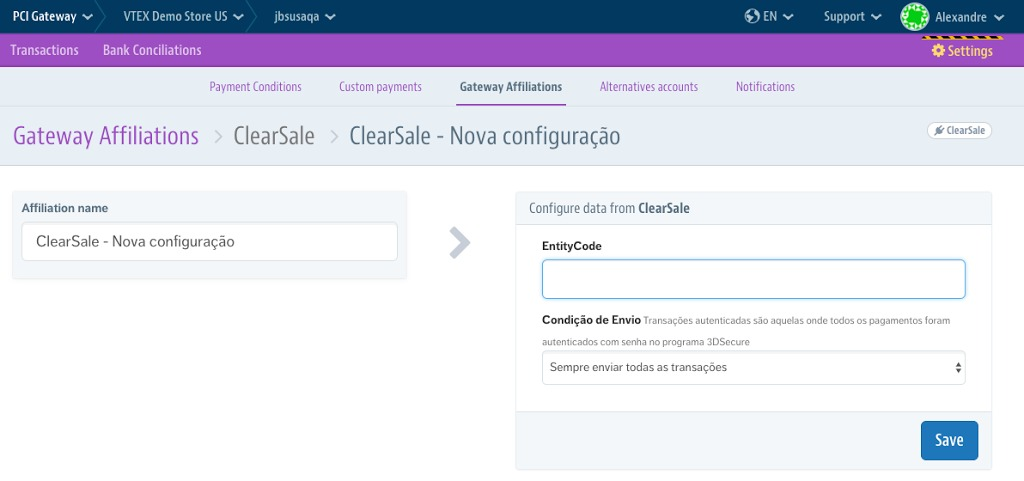
Task: Click the 'Condição de Envio' label
Action: tap(591, 320)
